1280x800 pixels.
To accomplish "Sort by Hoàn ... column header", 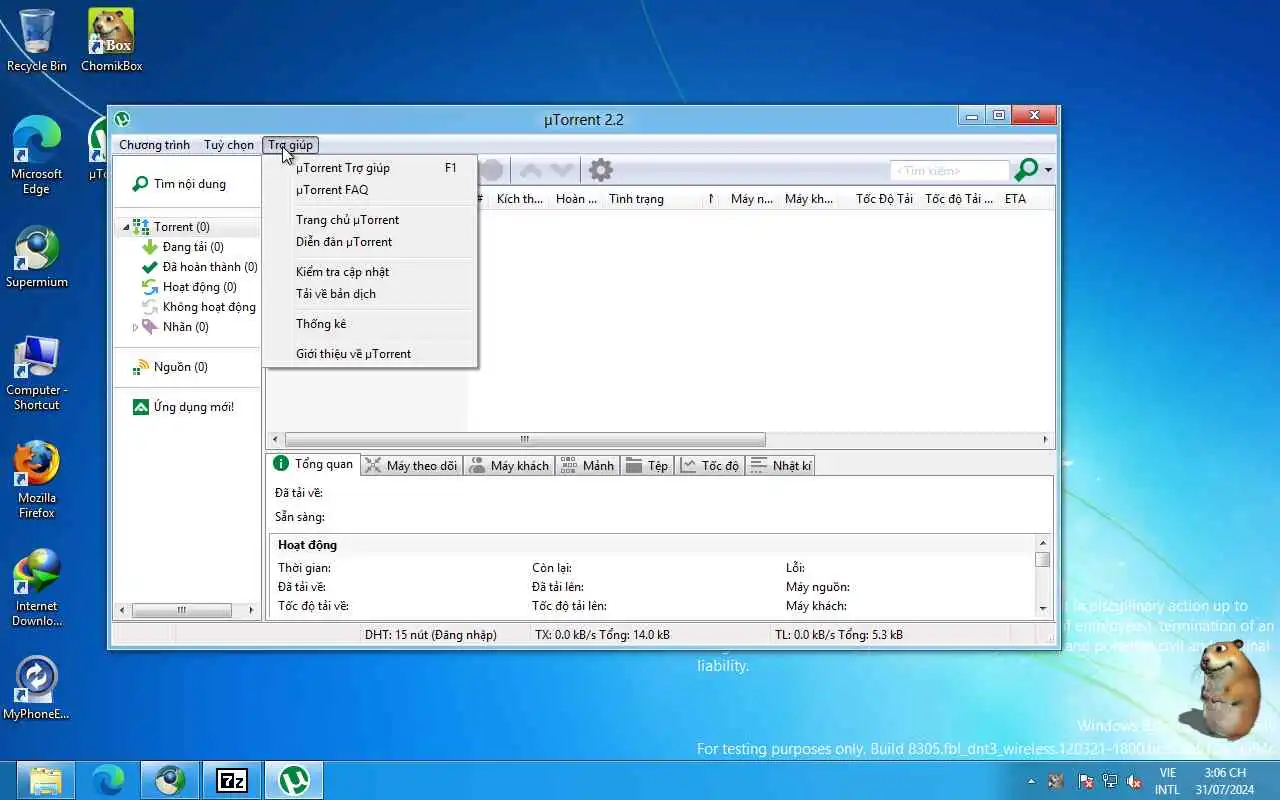I will [x=577, y=199].
